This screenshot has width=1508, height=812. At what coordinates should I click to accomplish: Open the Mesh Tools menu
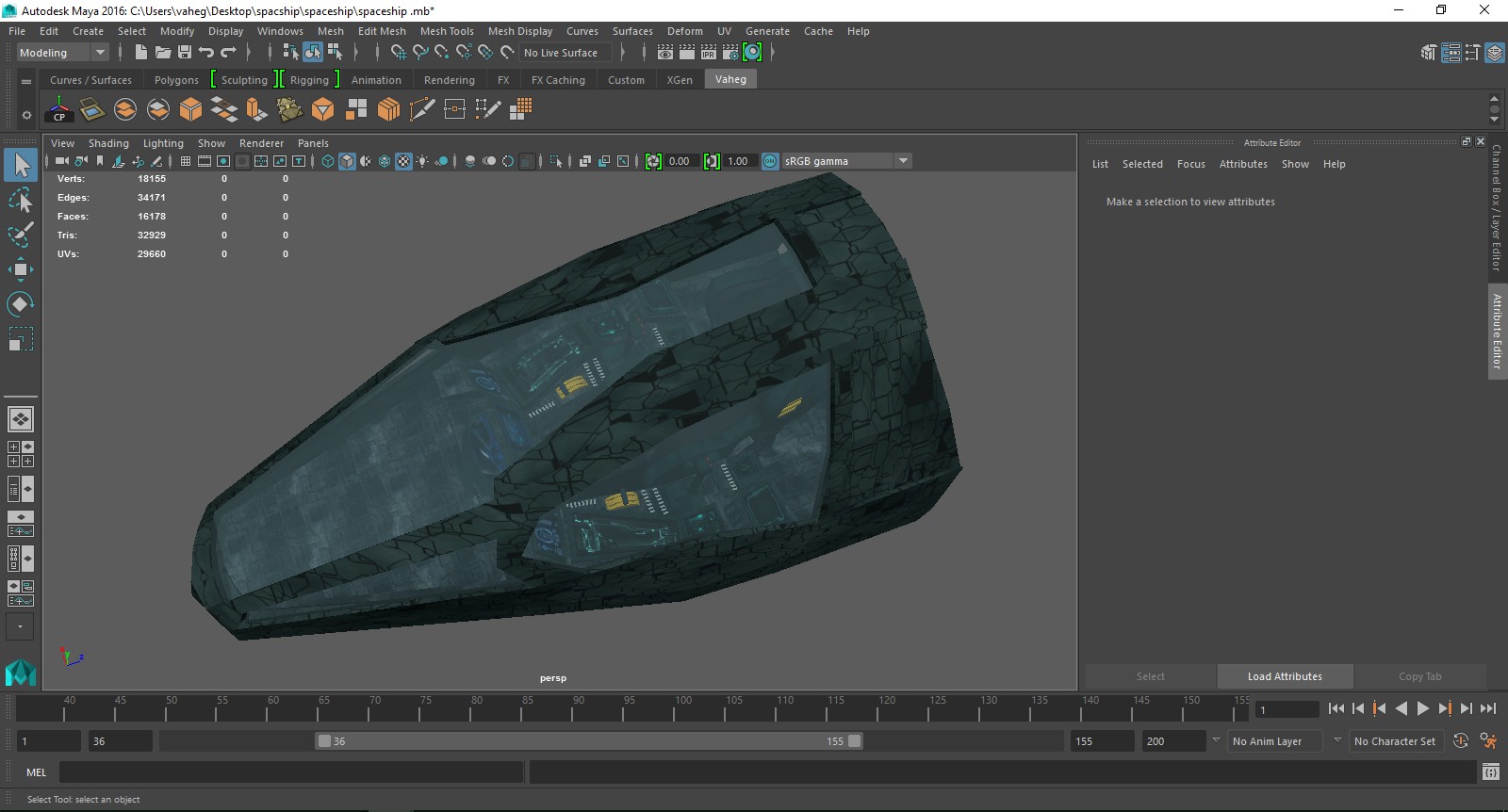click(x=447, y=31)
